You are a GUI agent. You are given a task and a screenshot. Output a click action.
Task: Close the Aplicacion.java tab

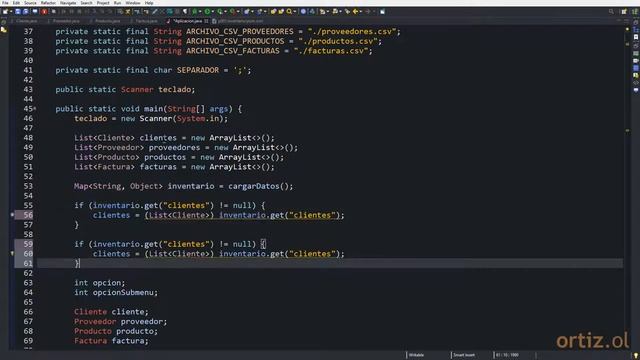point(207,21)
